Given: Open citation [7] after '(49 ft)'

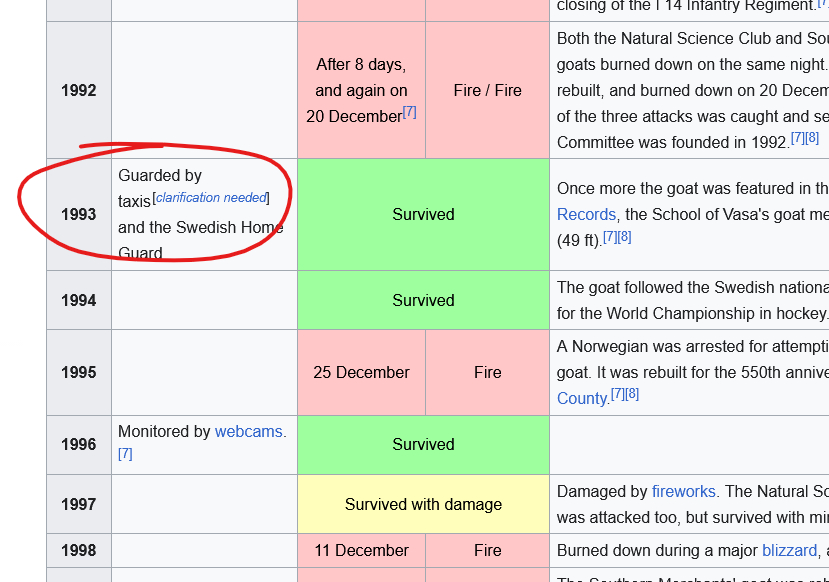Looking at the screenshot, I should tap(610, 237).
